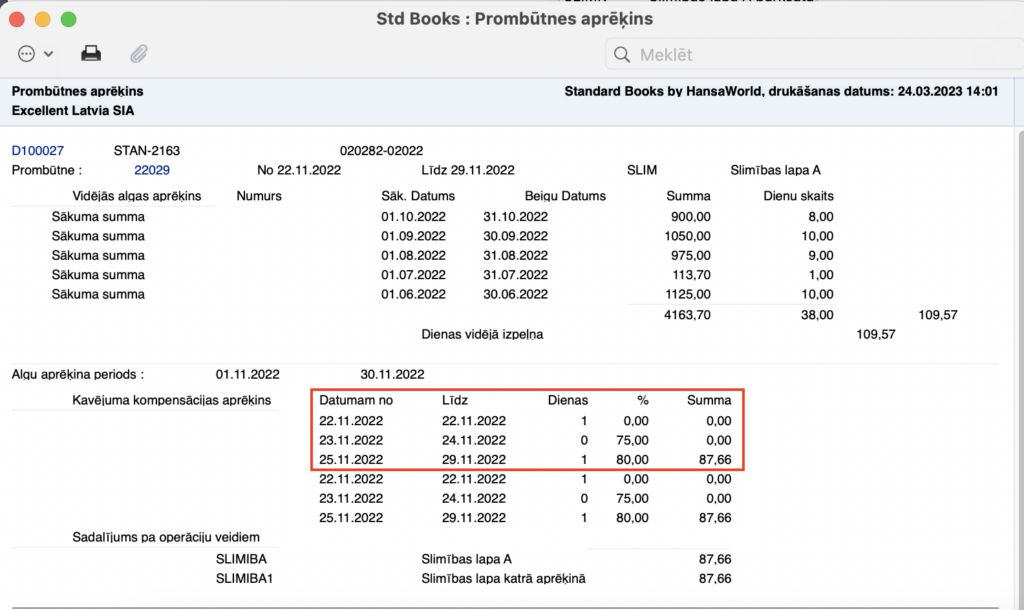
Task: Select the Vidējās algas aprēķins heading
Action: 137,196
